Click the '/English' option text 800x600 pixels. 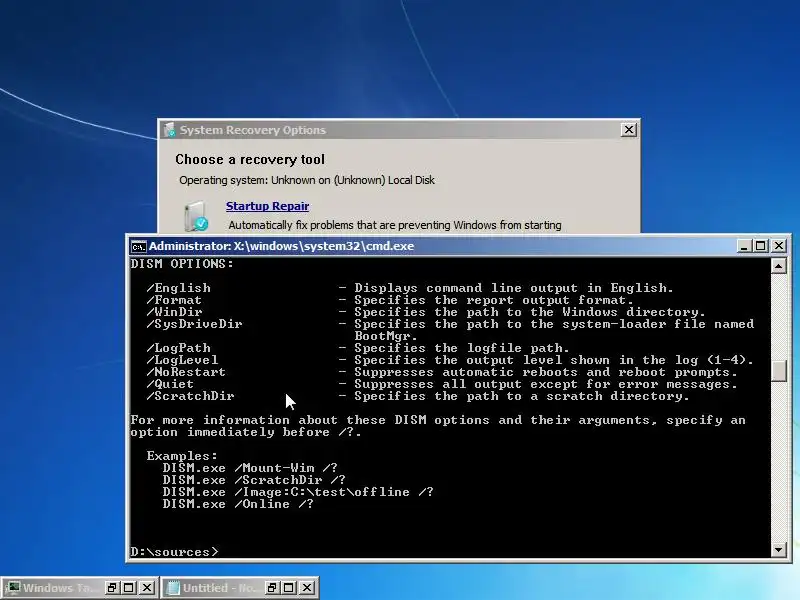(x=179, y=288)
